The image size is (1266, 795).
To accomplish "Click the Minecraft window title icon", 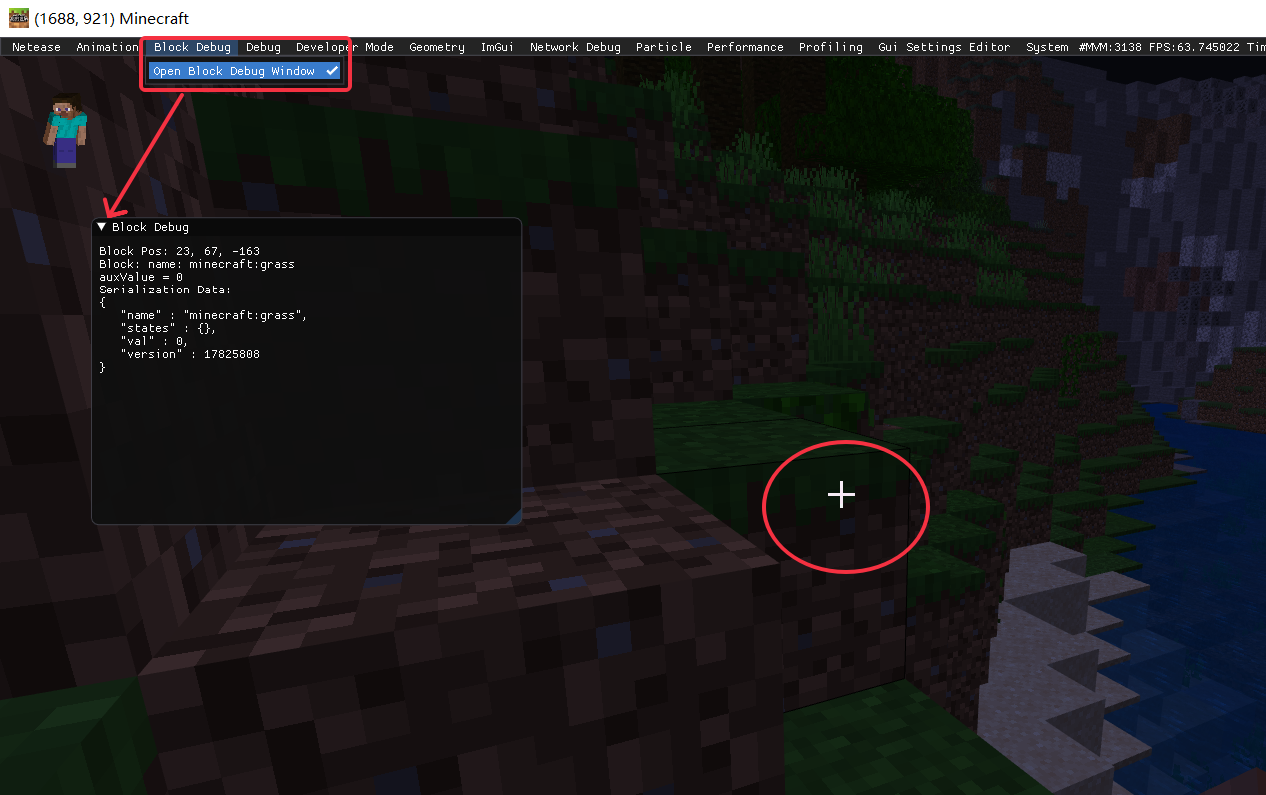I will click(17, 18).
